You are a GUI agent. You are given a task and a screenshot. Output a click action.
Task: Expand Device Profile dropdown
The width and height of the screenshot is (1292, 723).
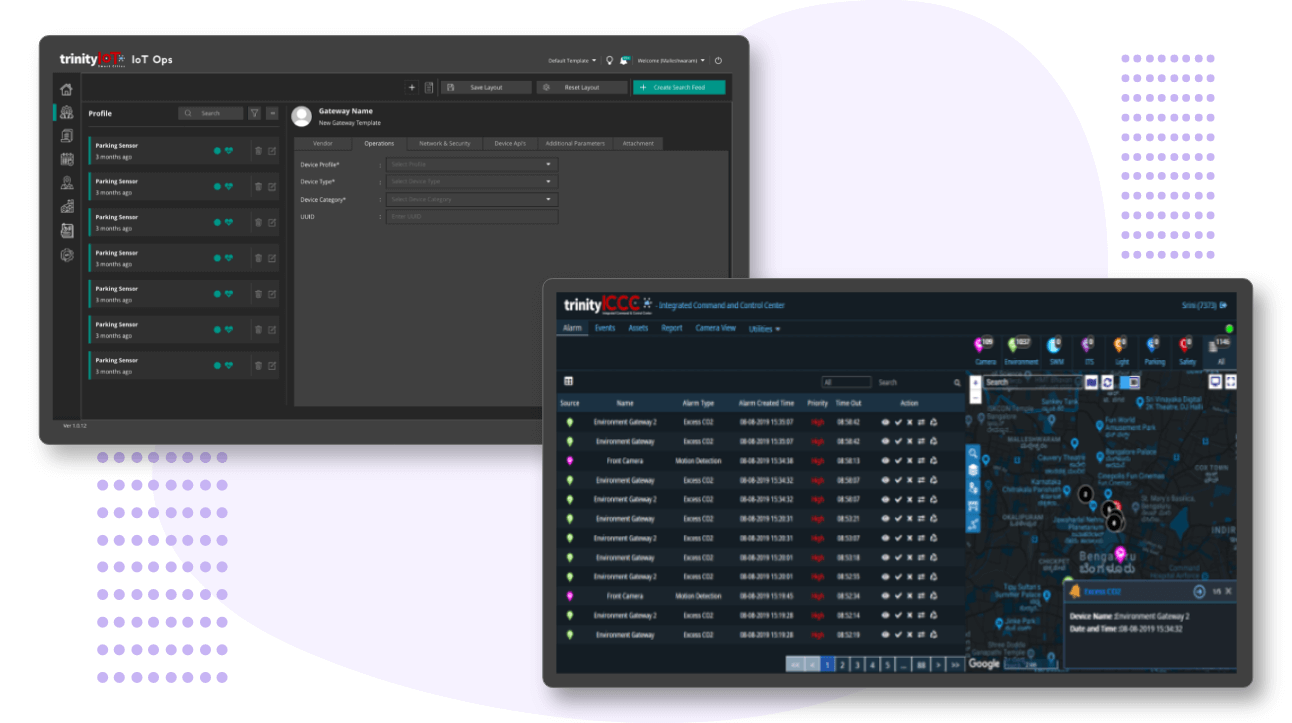click(472, 164)
